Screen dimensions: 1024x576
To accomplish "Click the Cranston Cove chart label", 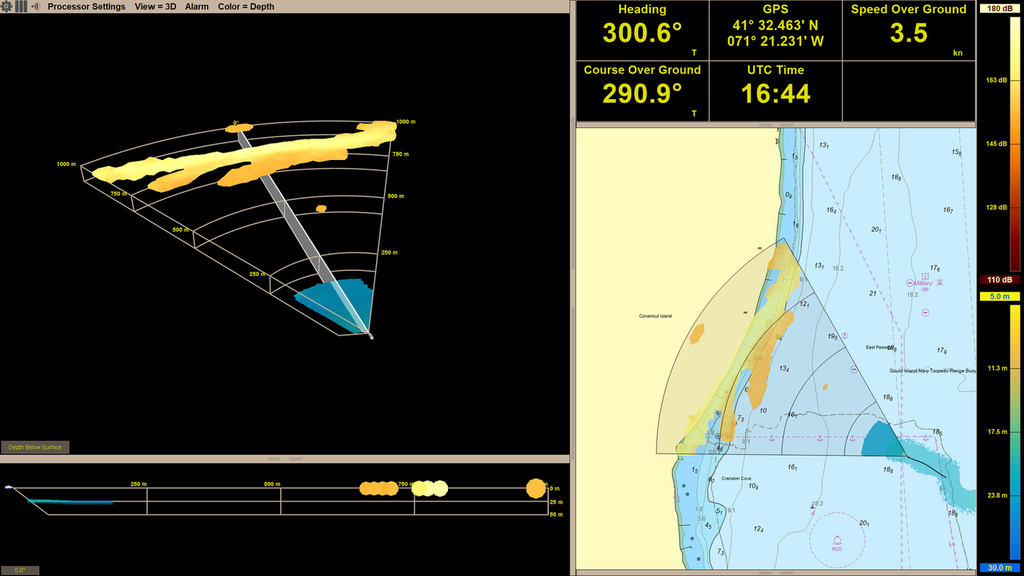I will pyautogui.click(x=736, y=478).
